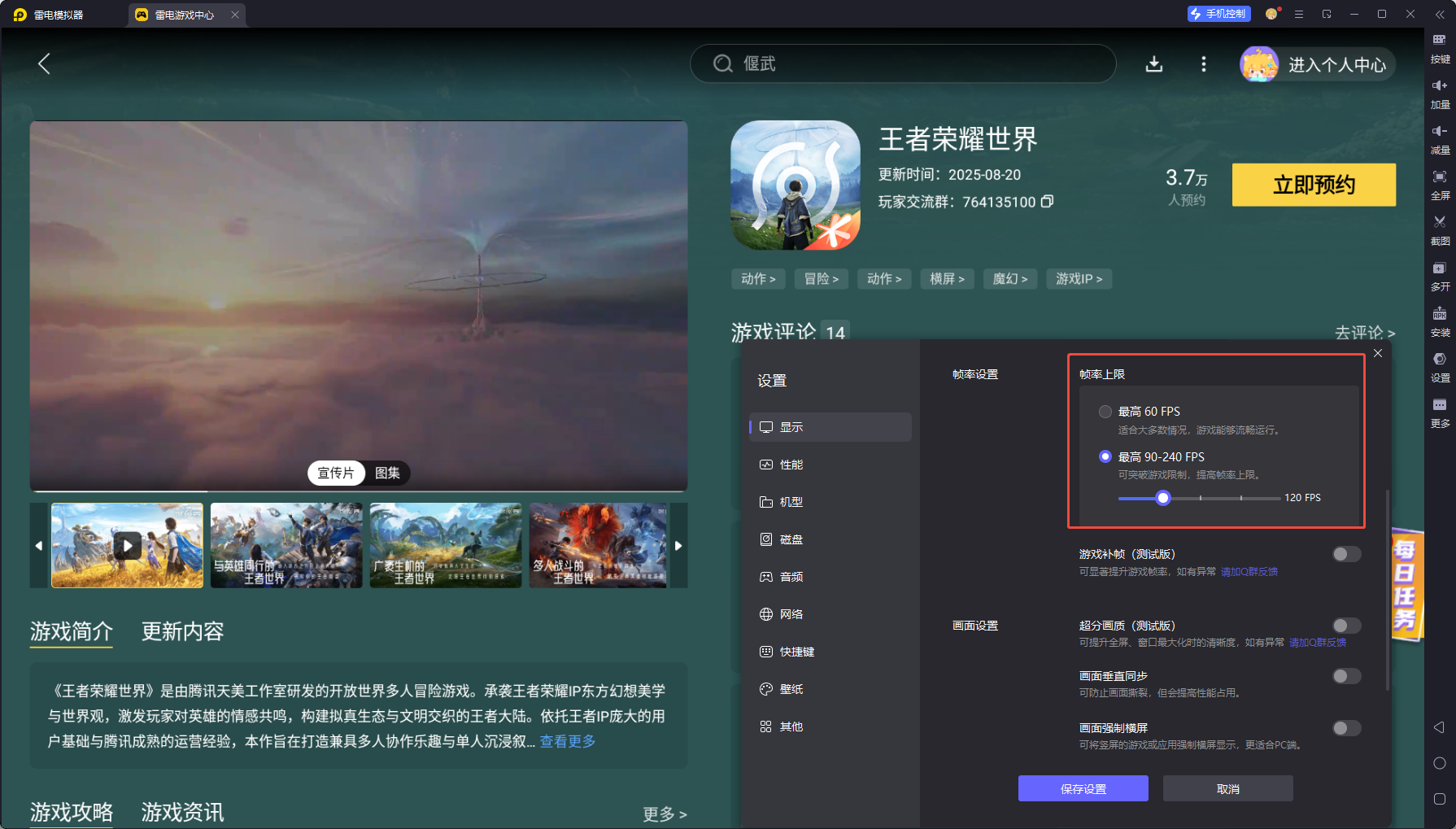This screenshot has width=1456, height=829.
Task: Click the 手机控制 phone control button
Action: pyautogui.click(x=1218, y=14)
